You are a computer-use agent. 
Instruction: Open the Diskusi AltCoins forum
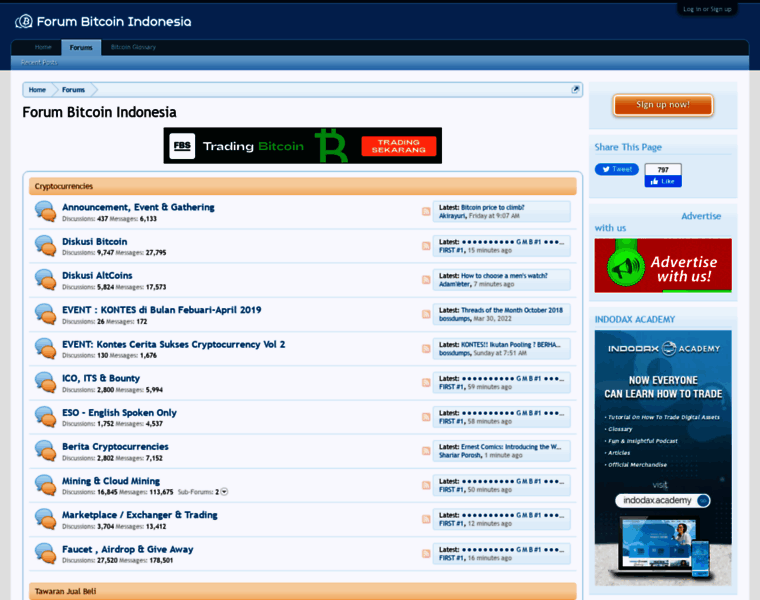pyautogui.click(x=97, y=275)
